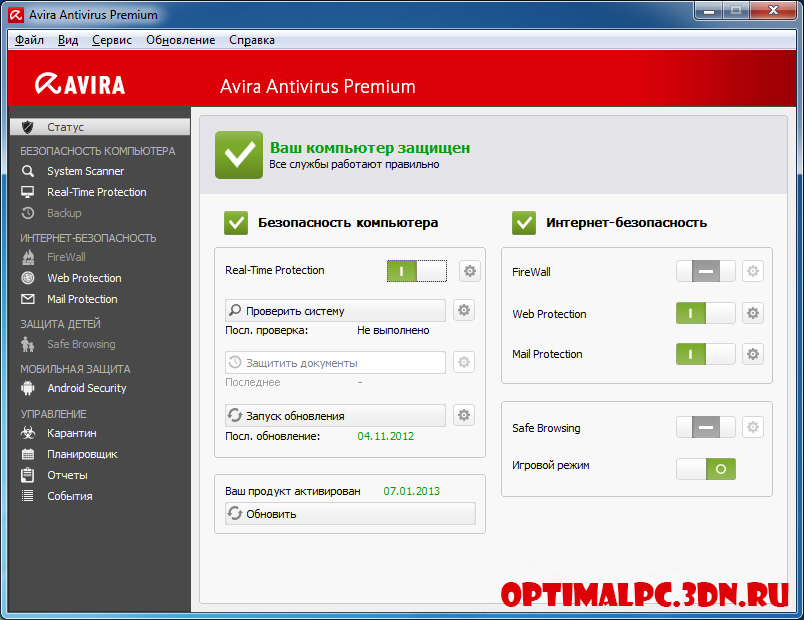This screenshot has height=620, width=804.
Task: Toggle the Mail Protection switch
Action: (706, 354)
